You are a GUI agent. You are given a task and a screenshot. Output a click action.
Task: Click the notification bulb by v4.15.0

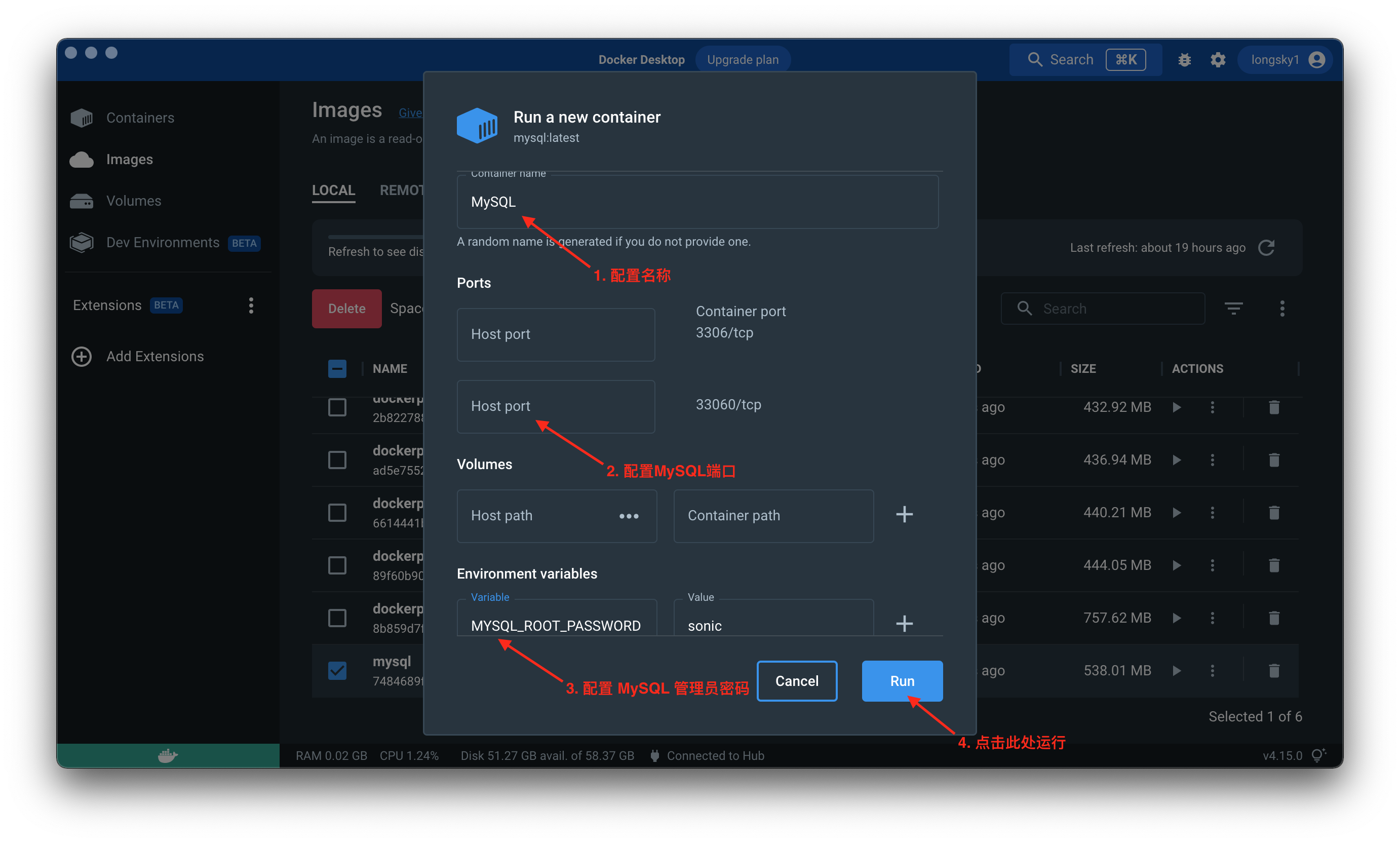tap(1318, 755)
